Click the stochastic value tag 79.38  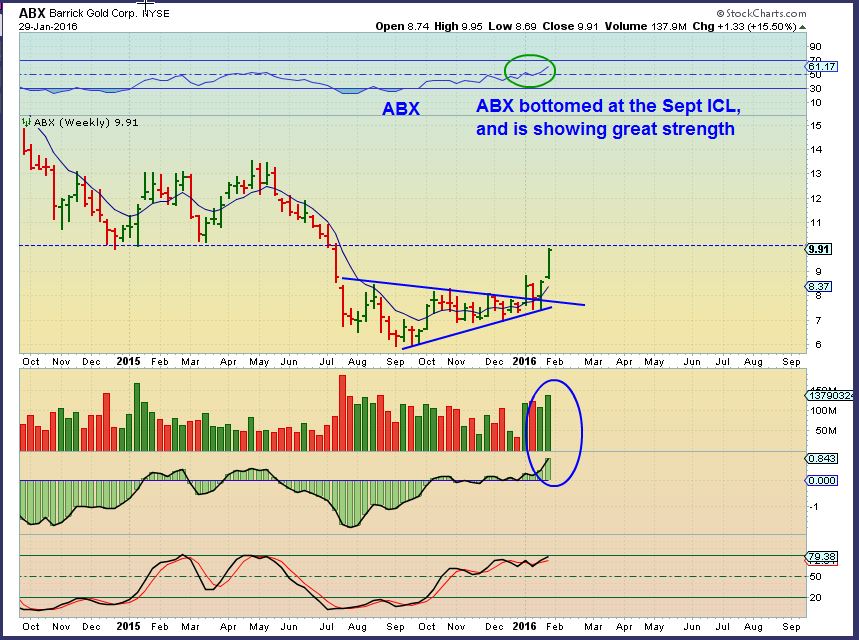point(822,556)
